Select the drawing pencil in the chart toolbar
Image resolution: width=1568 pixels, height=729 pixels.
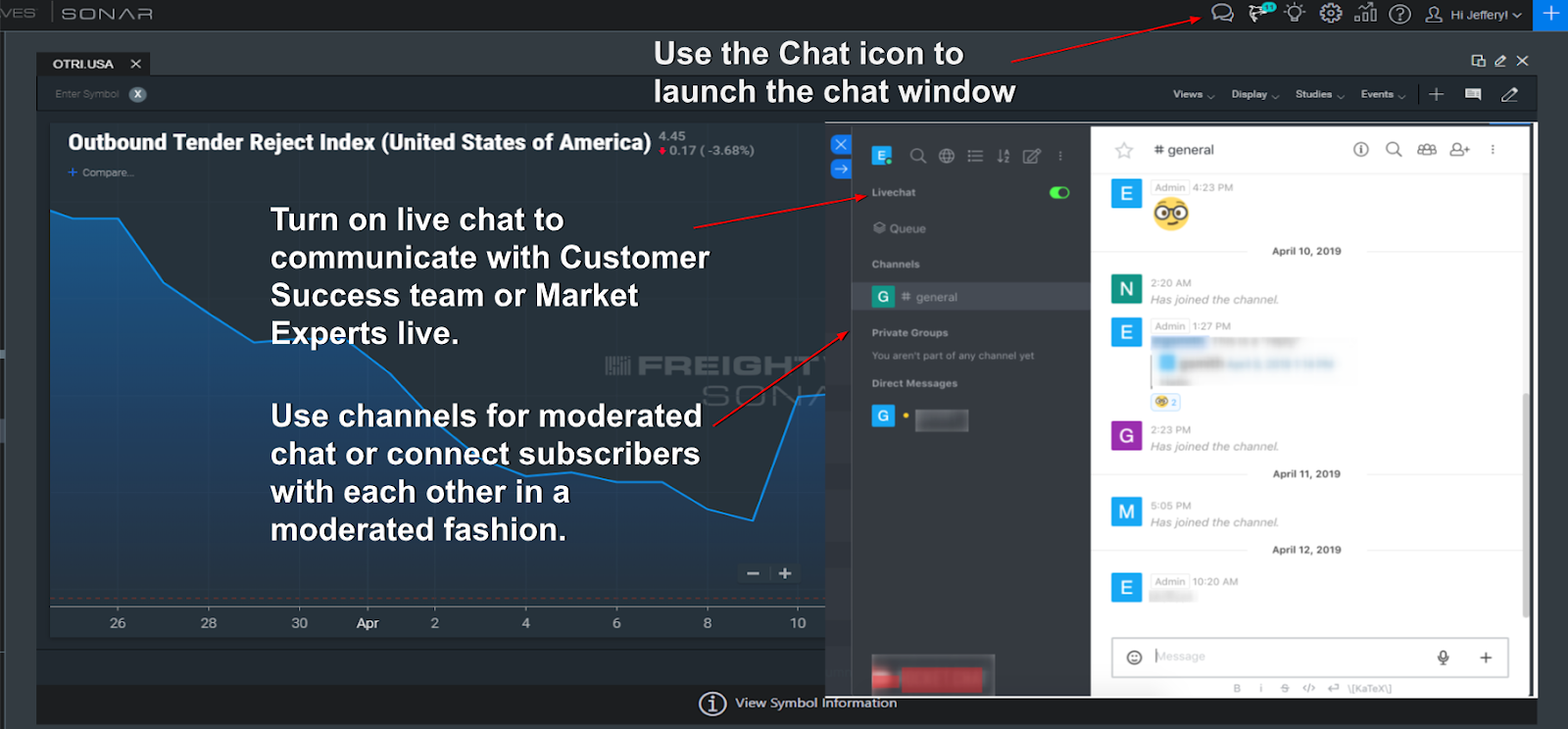click(x=1509, y=94)
